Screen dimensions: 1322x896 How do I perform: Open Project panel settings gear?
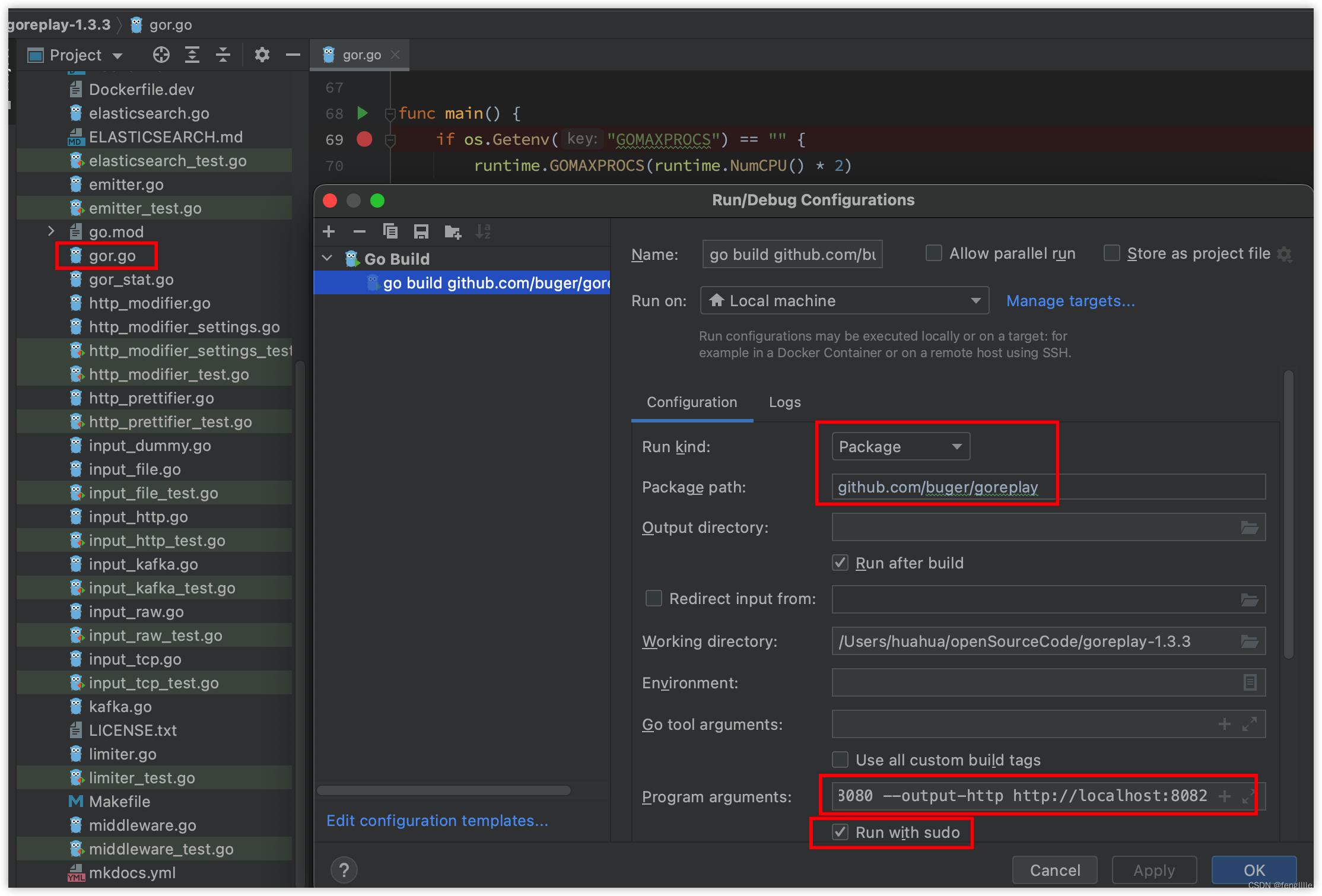pos(262,55)
